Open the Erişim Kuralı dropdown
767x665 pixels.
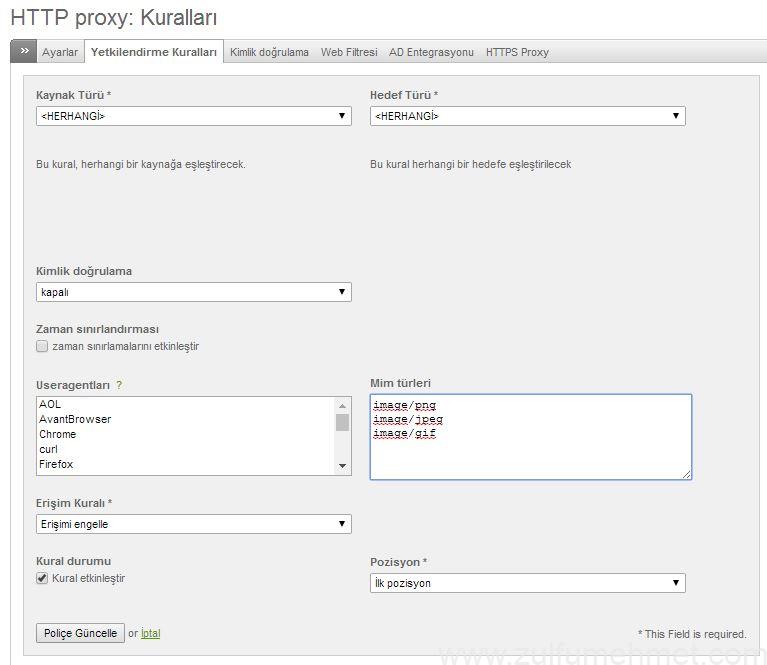click(194, 524)
